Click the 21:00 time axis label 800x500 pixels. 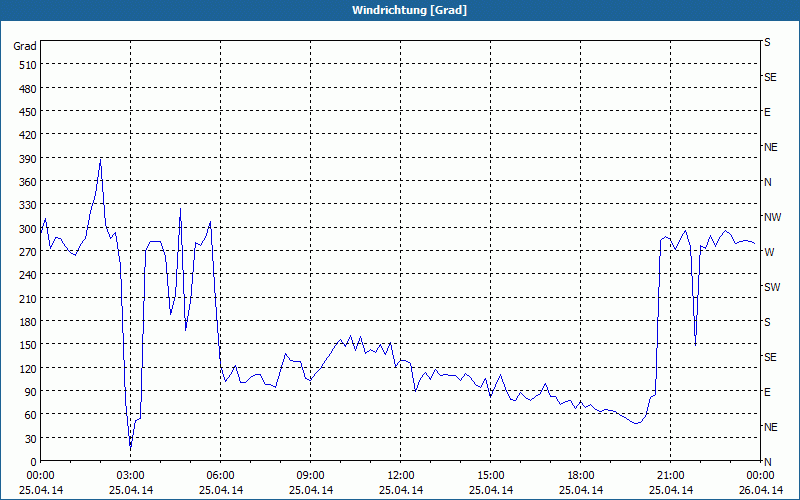tap(670, 476)
